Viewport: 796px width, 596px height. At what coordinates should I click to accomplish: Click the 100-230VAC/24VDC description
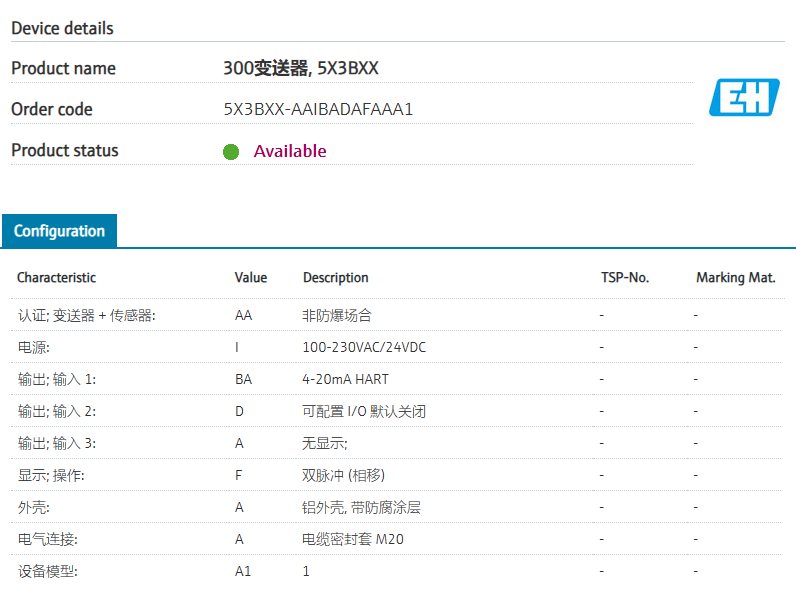tap(364, 347)
